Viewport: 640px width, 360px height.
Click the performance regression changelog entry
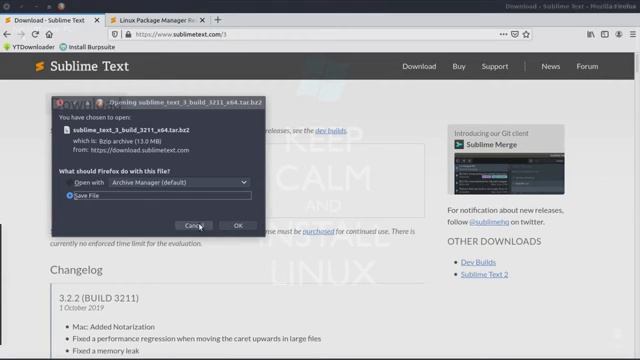pos(197,338)
